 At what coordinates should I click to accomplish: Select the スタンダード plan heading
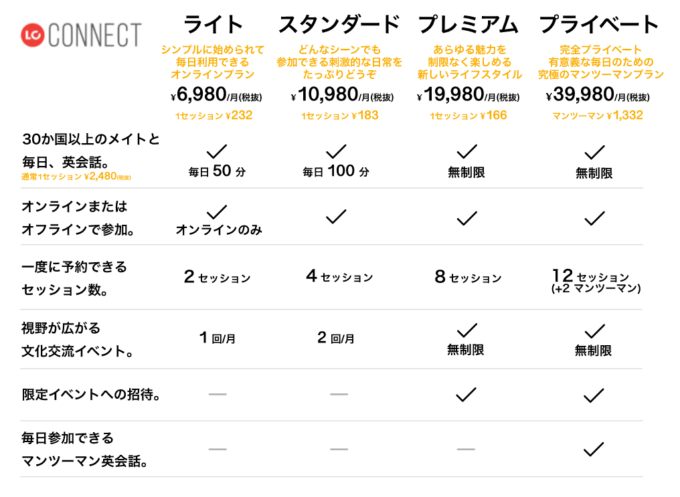tap(339, 24)
